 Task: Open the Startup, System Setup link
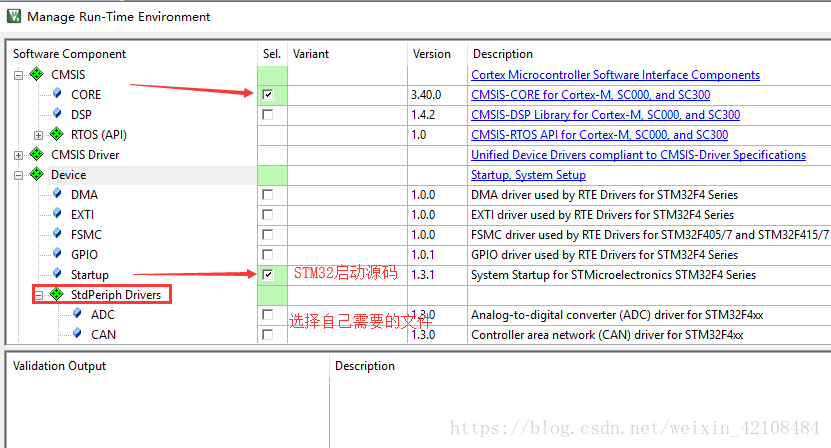click(x=528, y=175)
